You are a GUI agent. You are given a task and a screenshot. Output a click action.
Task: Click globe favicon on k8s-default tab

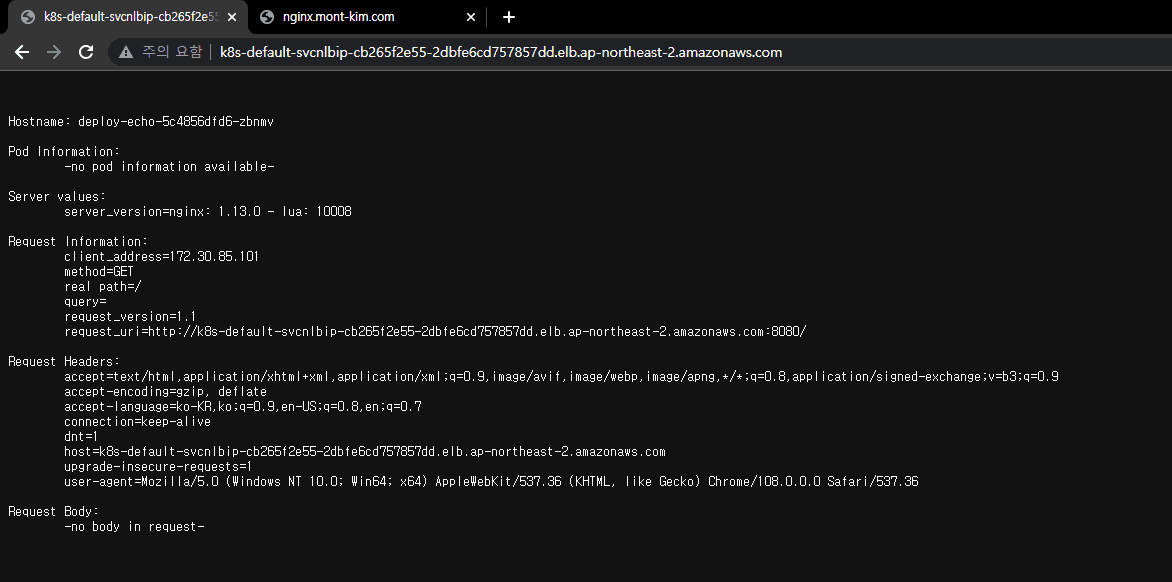27,17
